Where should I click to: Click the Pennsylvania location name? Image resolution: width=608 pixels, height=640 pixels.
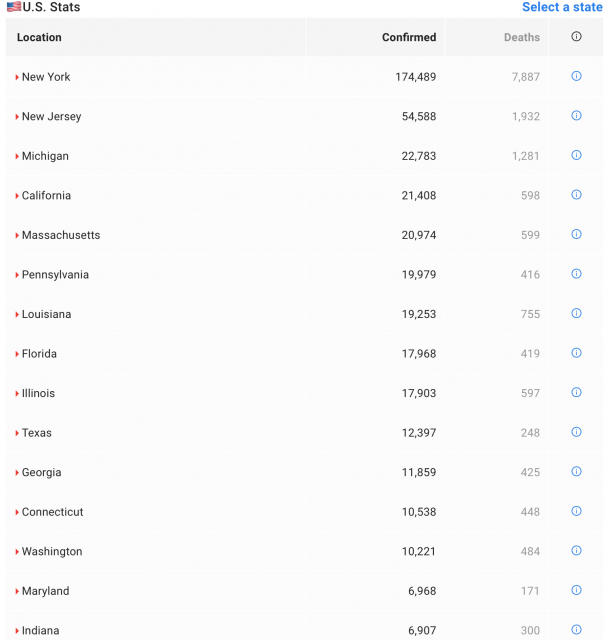(x=55, y=275)
